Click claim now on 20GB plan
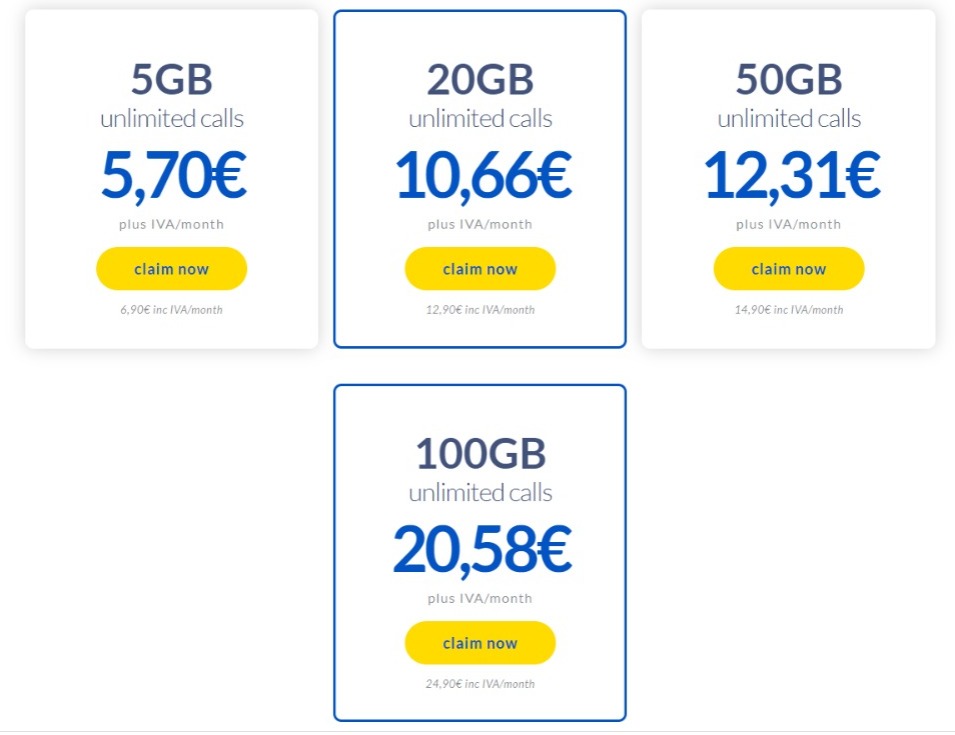 480,269
